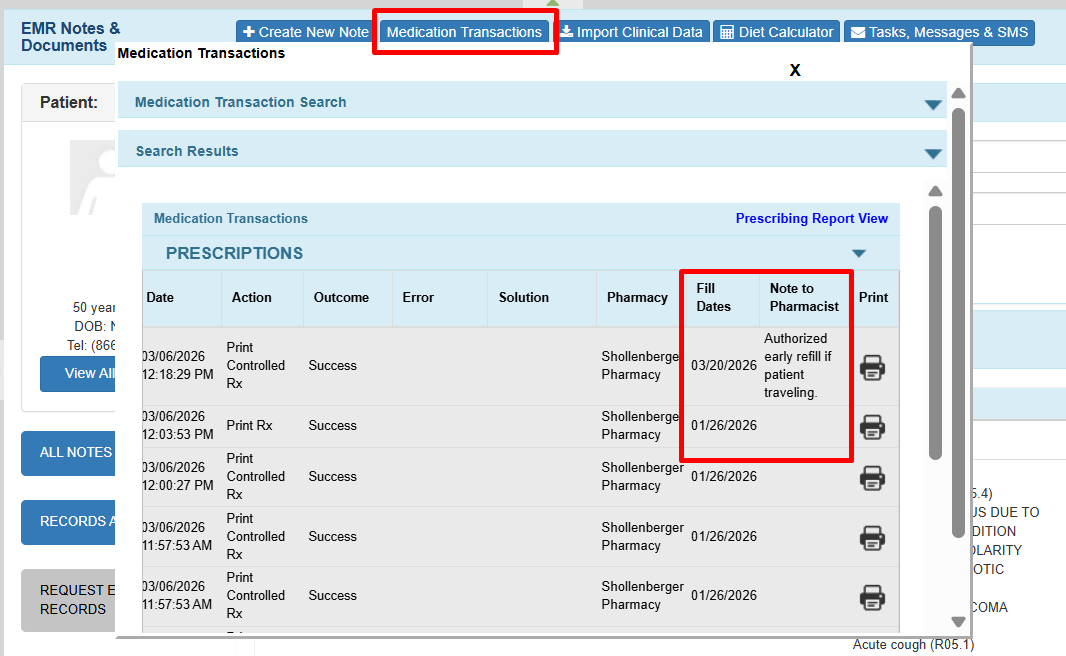Collapse the Search Results section arrow
This screenshot has width=1066, height=656.
tap(933, 153)
